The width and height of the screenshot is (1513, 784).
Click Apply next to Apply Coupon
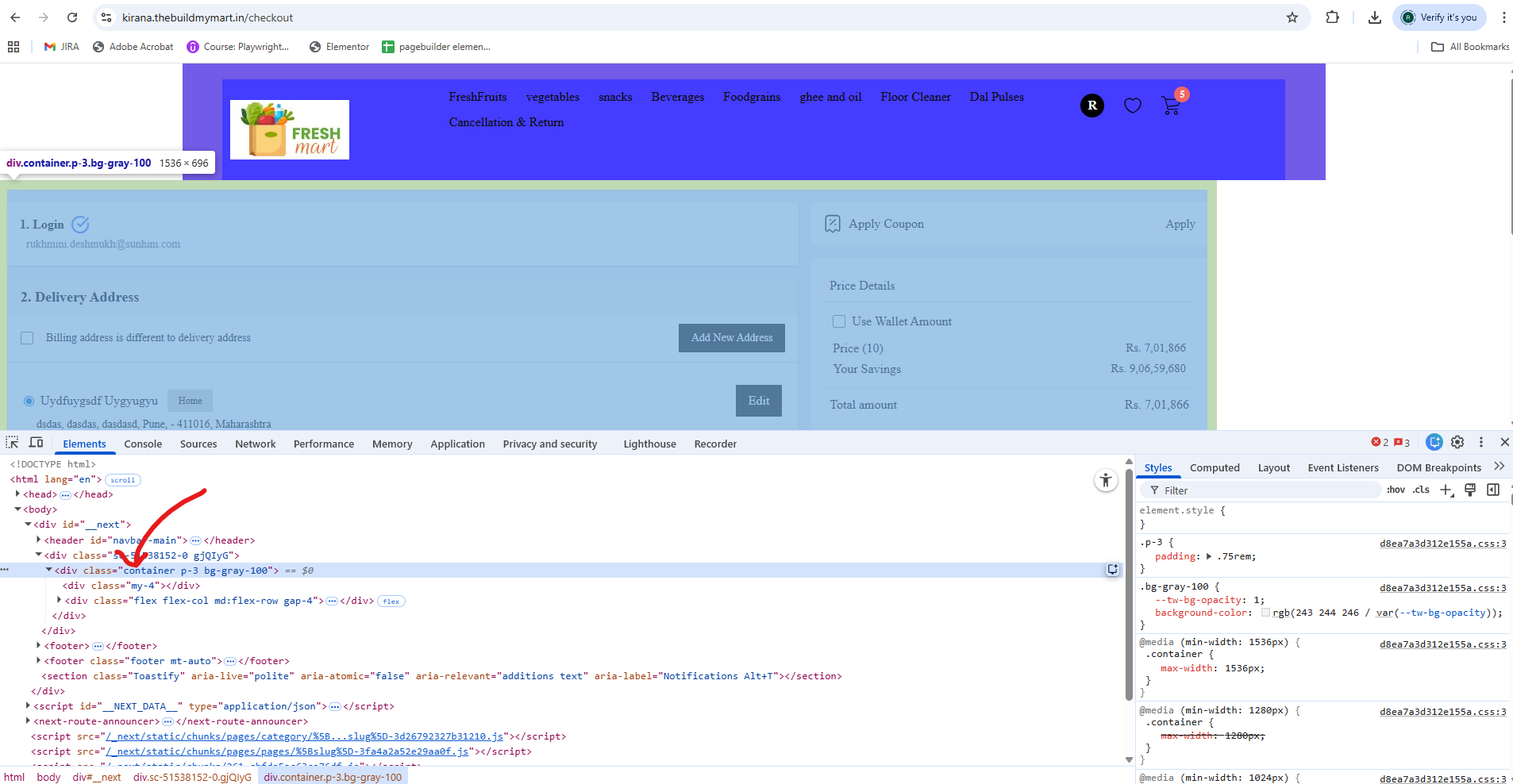1180,225
